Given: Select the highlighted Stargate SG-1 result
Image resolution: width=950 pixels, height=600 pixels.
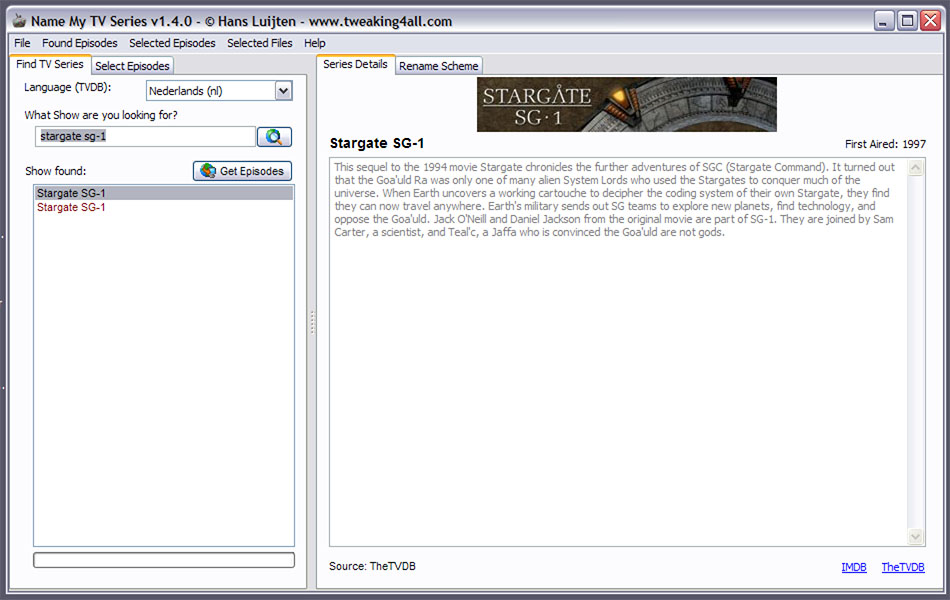Looking at the screenshot, I should (164, 193).
